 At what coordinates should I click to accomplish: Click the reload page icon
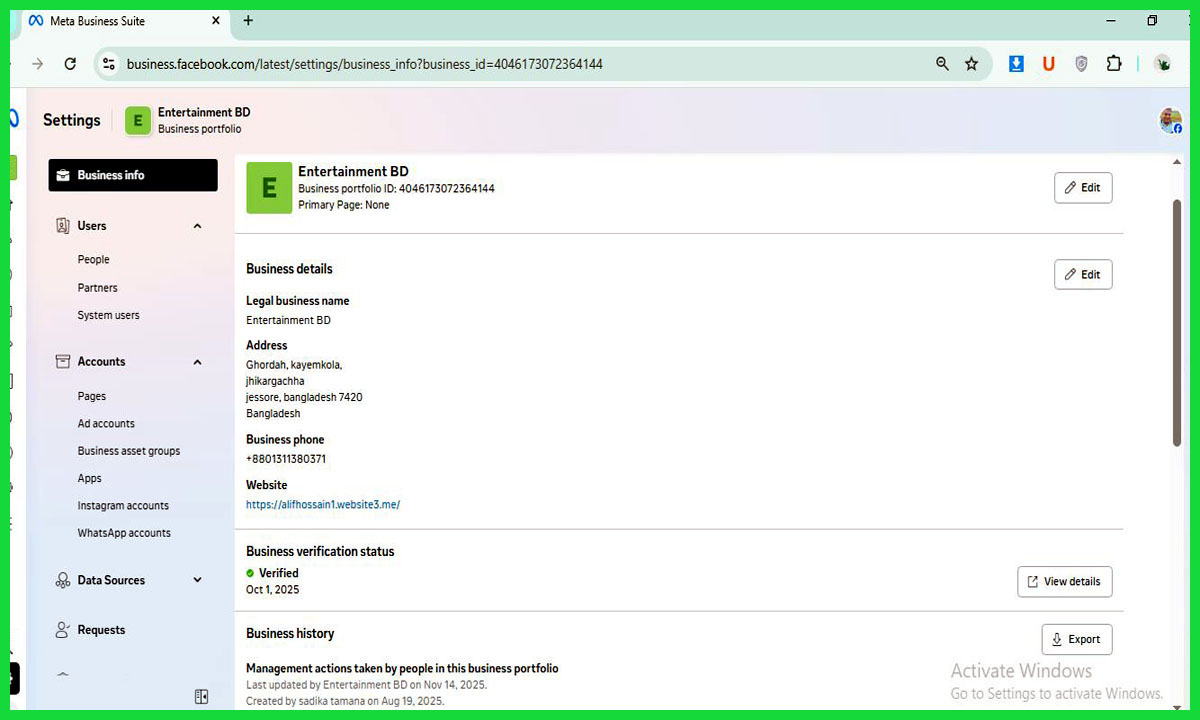[70, 64]
